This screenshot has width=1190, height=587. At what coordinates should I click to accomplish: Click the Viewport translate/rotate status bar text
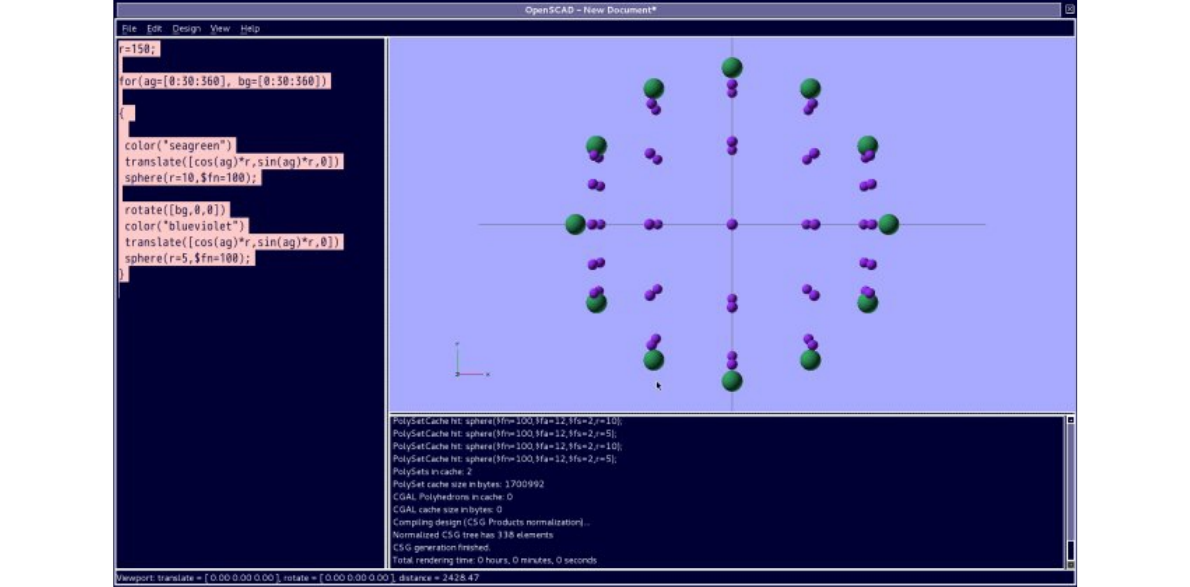point(298,578)
